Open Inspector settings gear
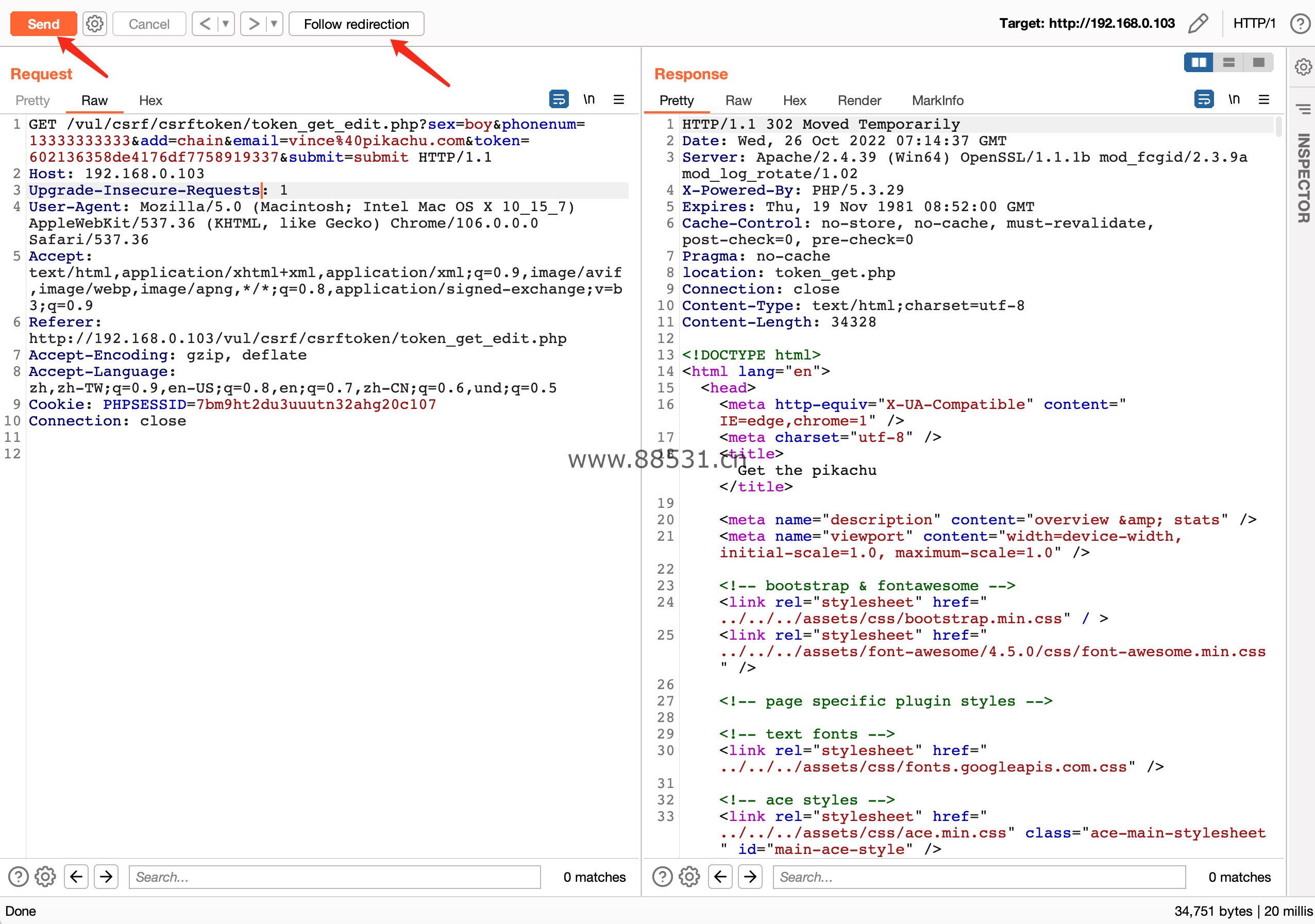Viewport: 1315px width, 924px height. click(1303, 67)
